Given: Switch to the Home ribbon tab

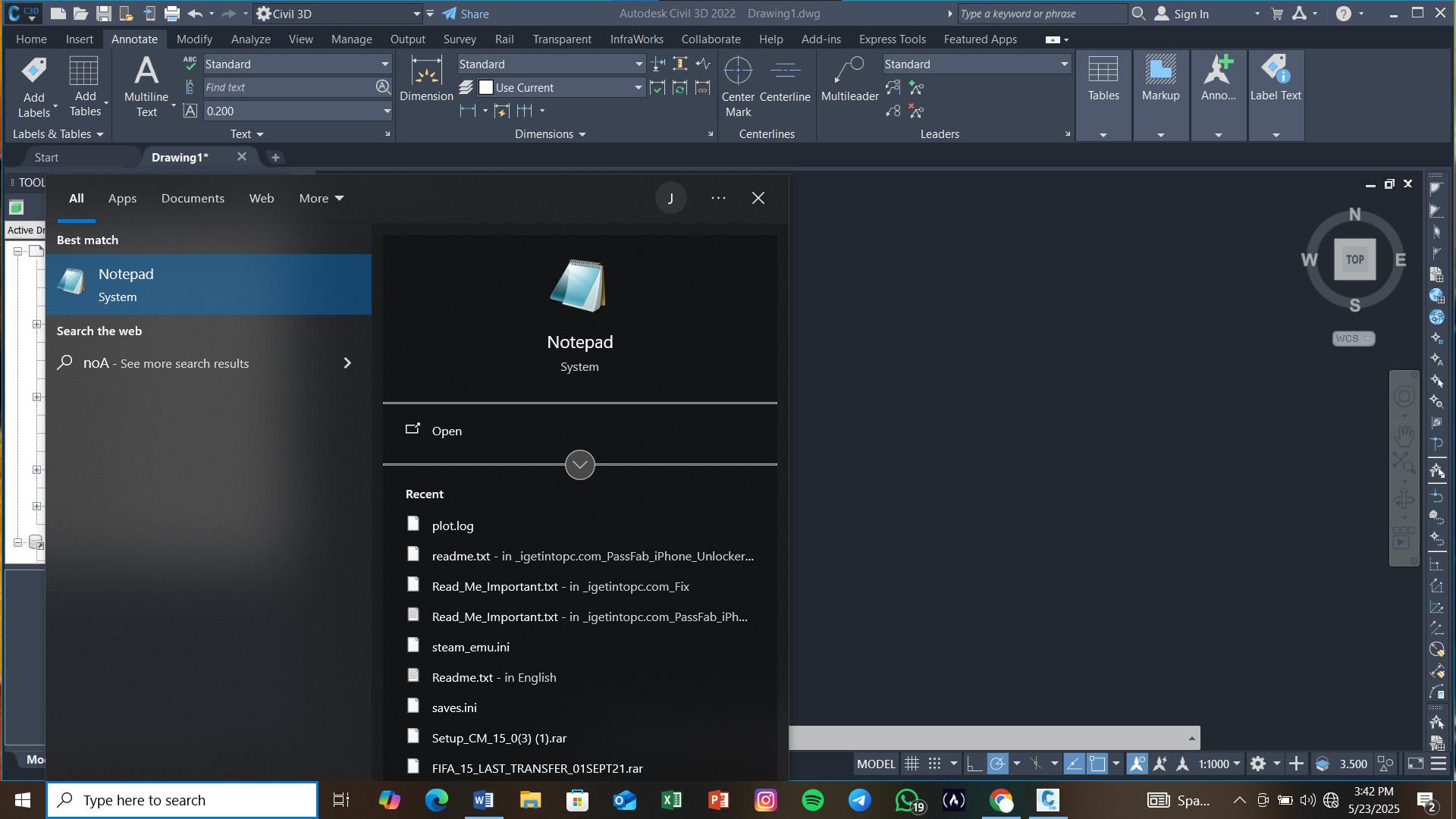Looking at the screenshot, I should click(31, 39).
